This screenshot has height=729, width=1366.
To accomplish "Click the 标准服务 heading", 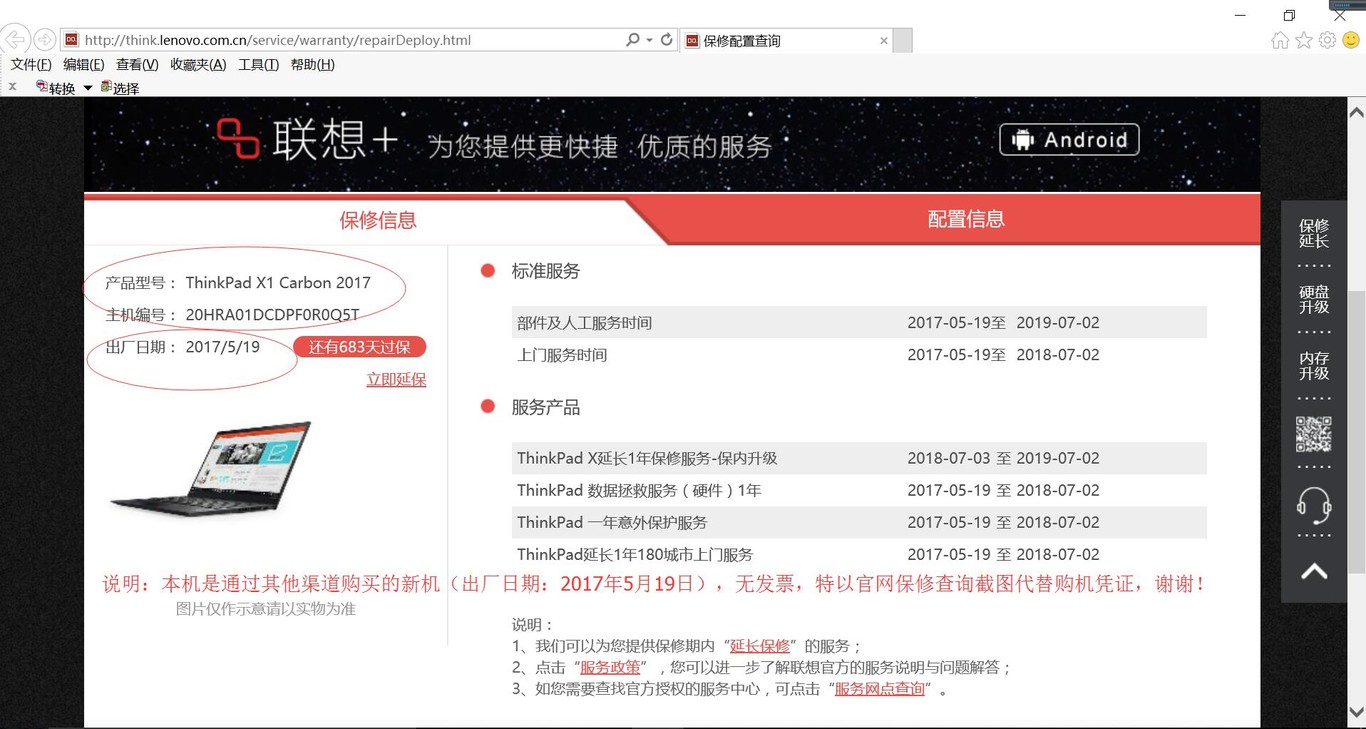I will click(x=545, y=271).
